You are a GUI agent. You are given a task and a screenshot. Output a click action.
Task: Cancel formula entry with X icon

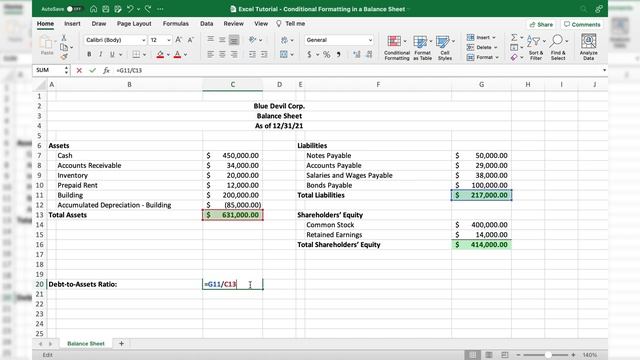[x=79, y=70]
